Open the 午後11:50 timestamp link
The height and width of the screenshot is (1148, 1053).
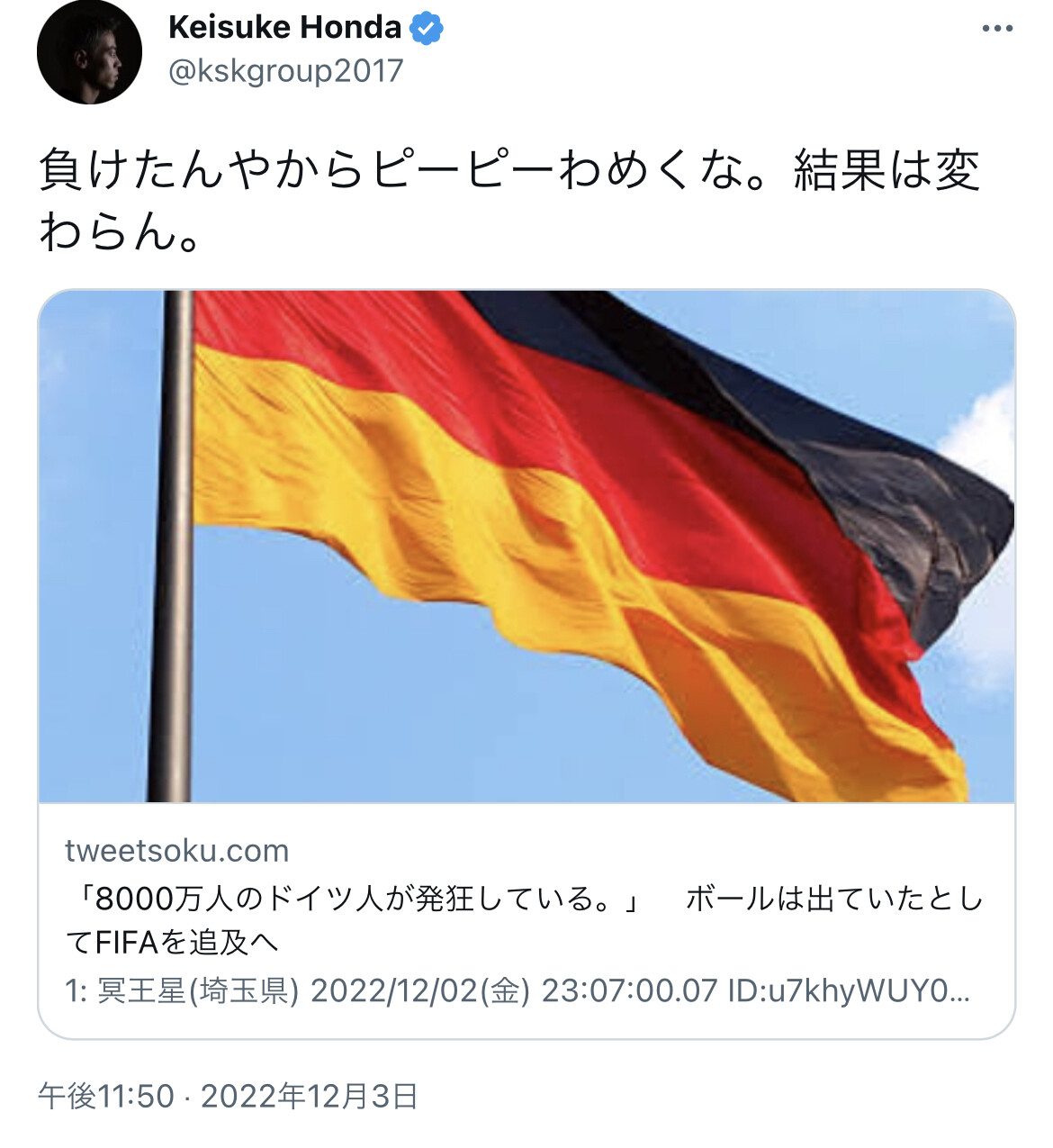coord(106,1096)
